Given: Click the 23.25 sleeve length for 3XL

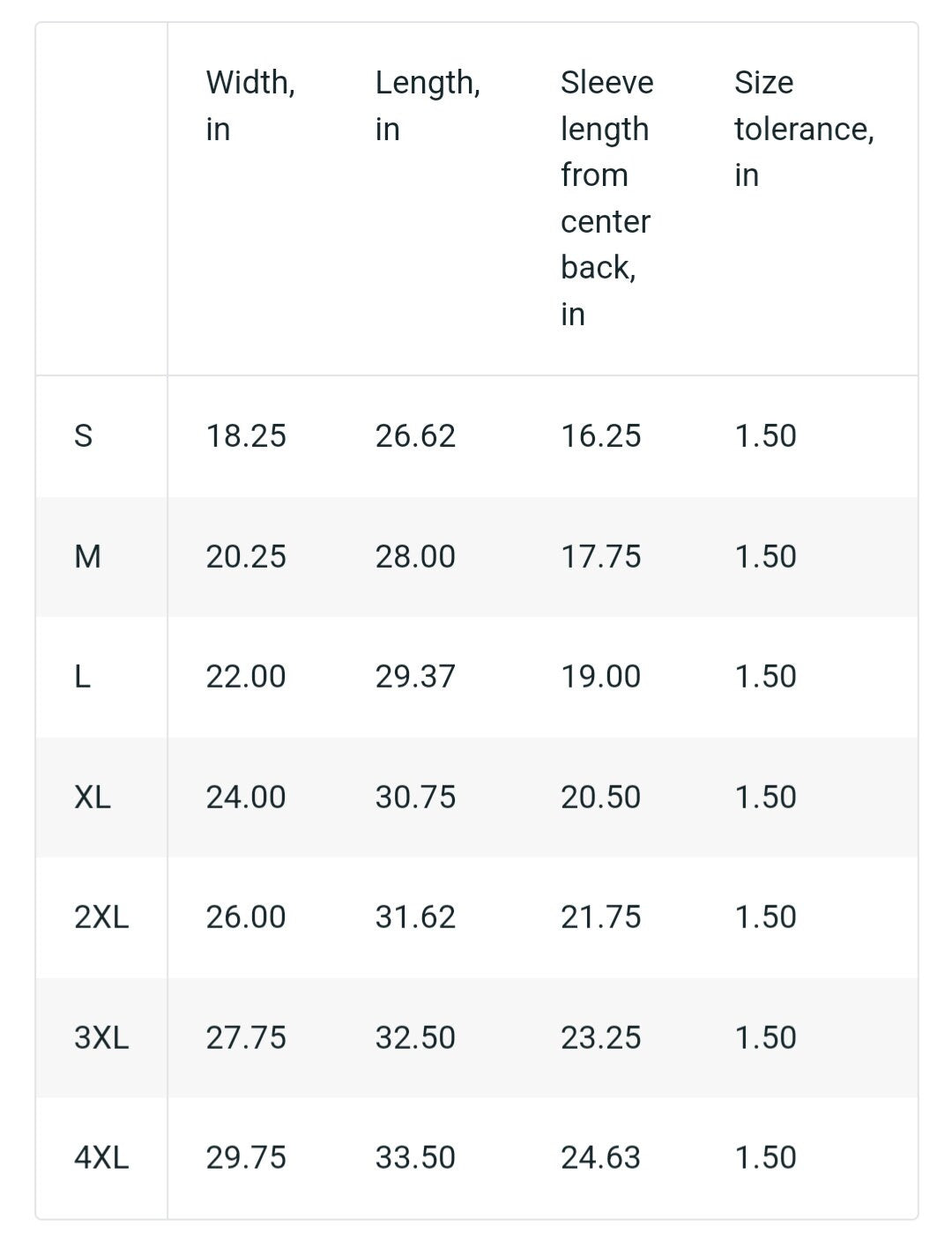Looking at the screenshot, I should click(x=600, y=1037).
